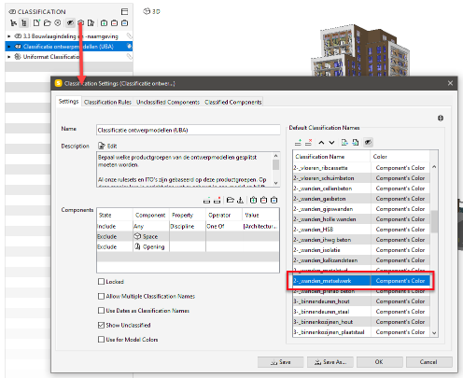The width and height of the screenshot is (463, 378).
Task: Click the report document icon in Classification toolbar
Action: 91,23
